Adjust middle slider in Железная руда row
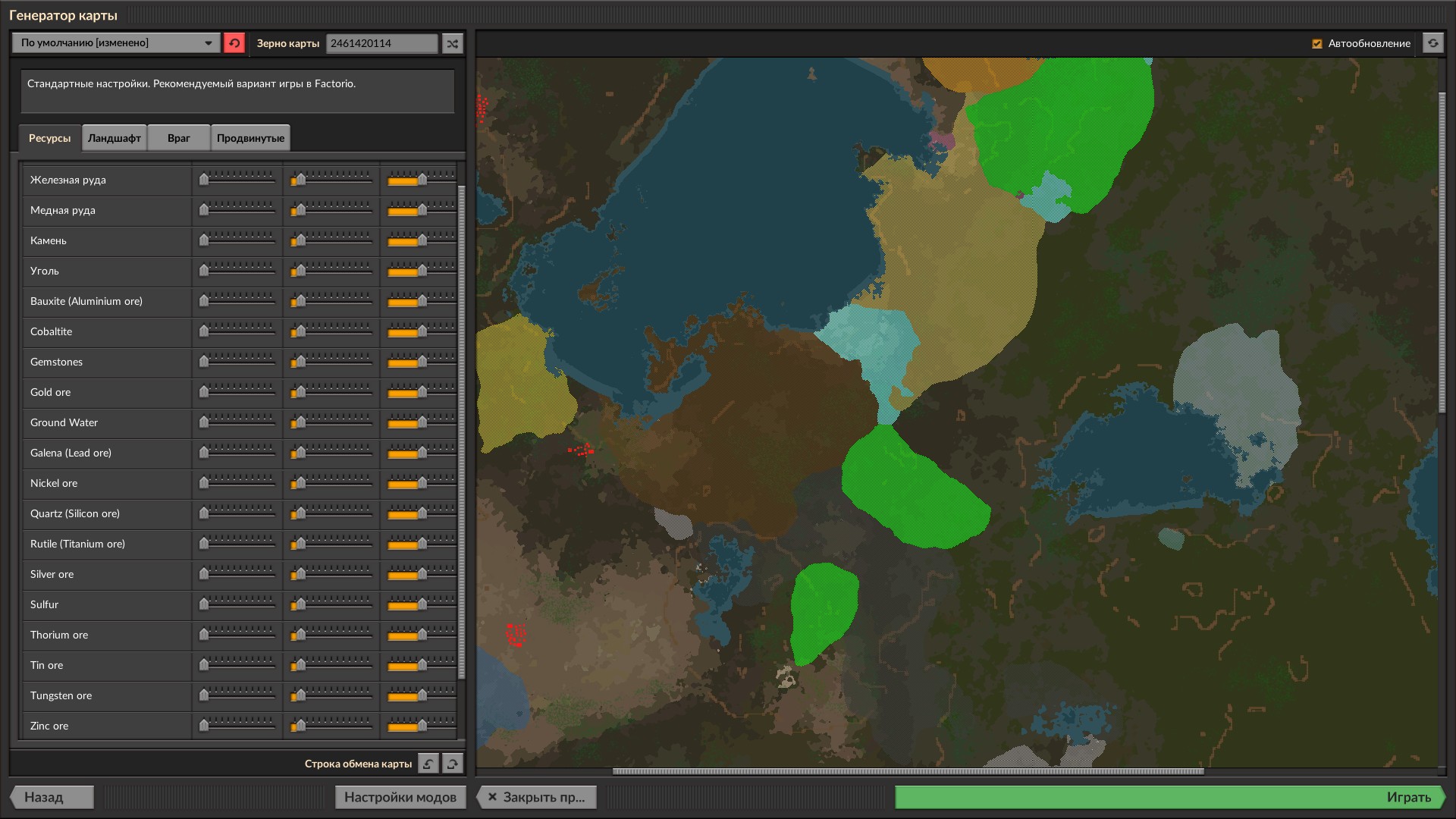Viewport: 1456px width, 819px height. [x=331, y=180]
